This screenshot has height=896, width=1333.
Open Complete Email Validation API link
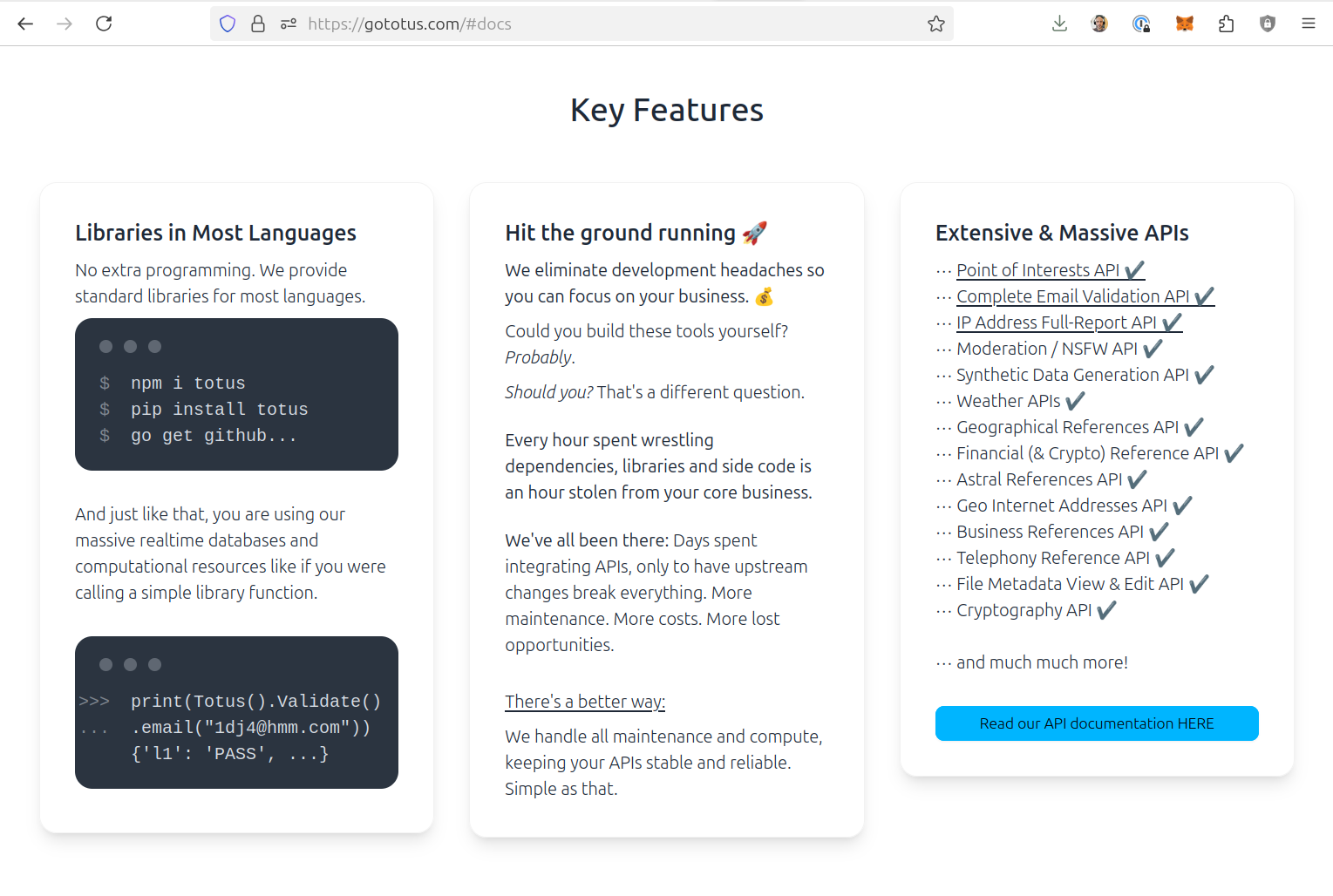point(1085,296)
